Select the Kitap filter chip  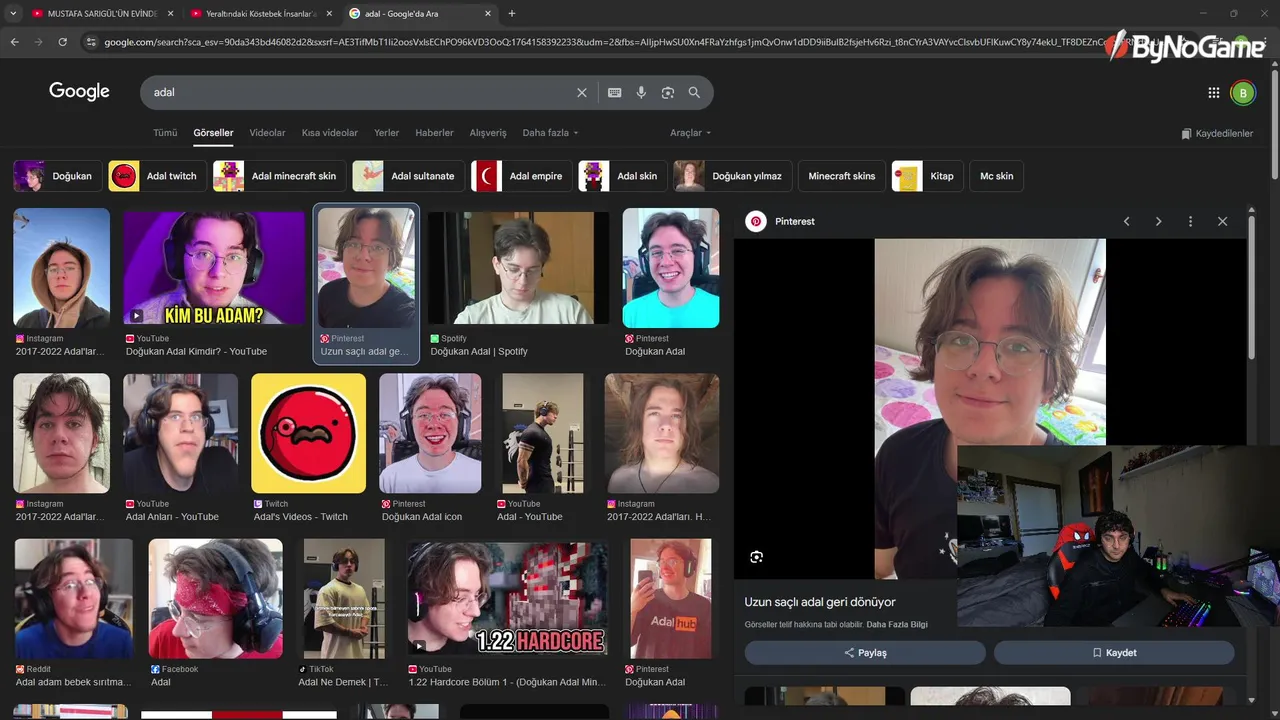pos(927,176)
